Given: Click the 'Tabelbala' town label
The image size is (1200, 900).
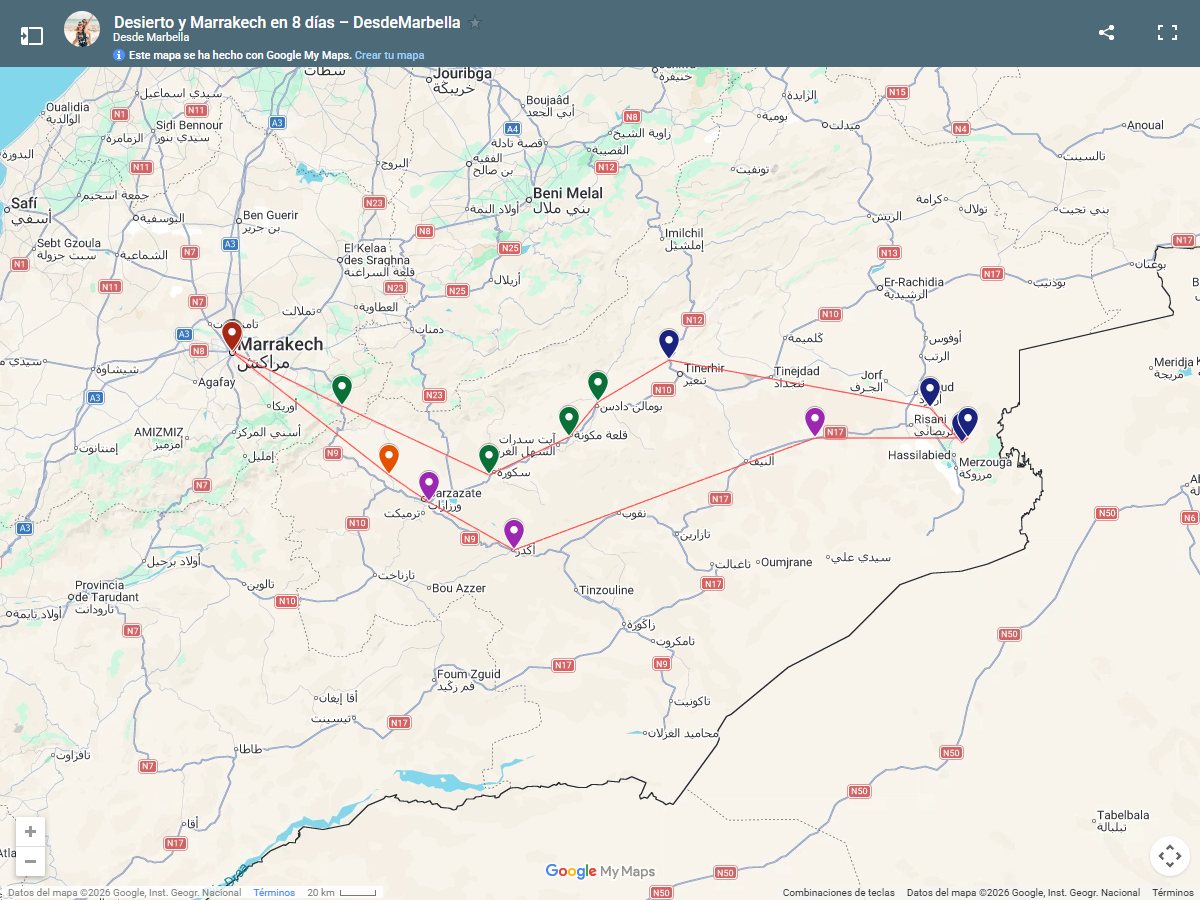Looking at the screenshot, I should [x=1123, y=815].
